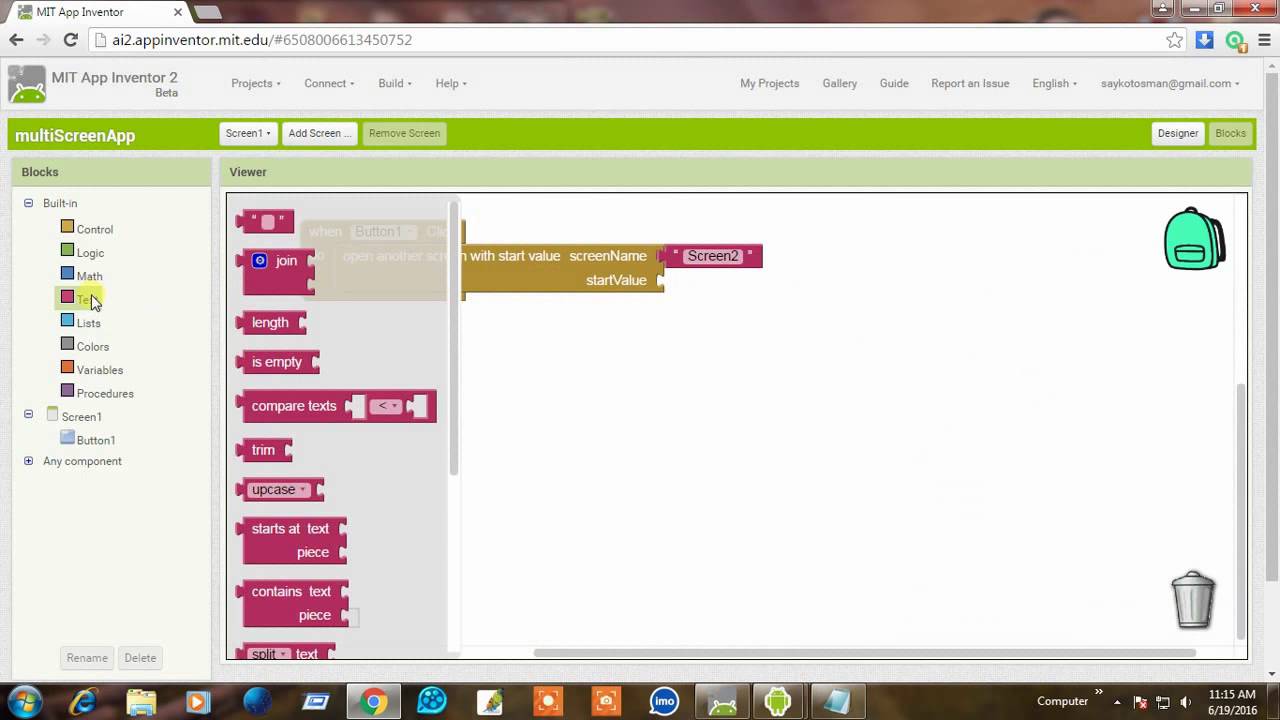
Task: Expand the Any component node
Action: (x=28, y=461)
